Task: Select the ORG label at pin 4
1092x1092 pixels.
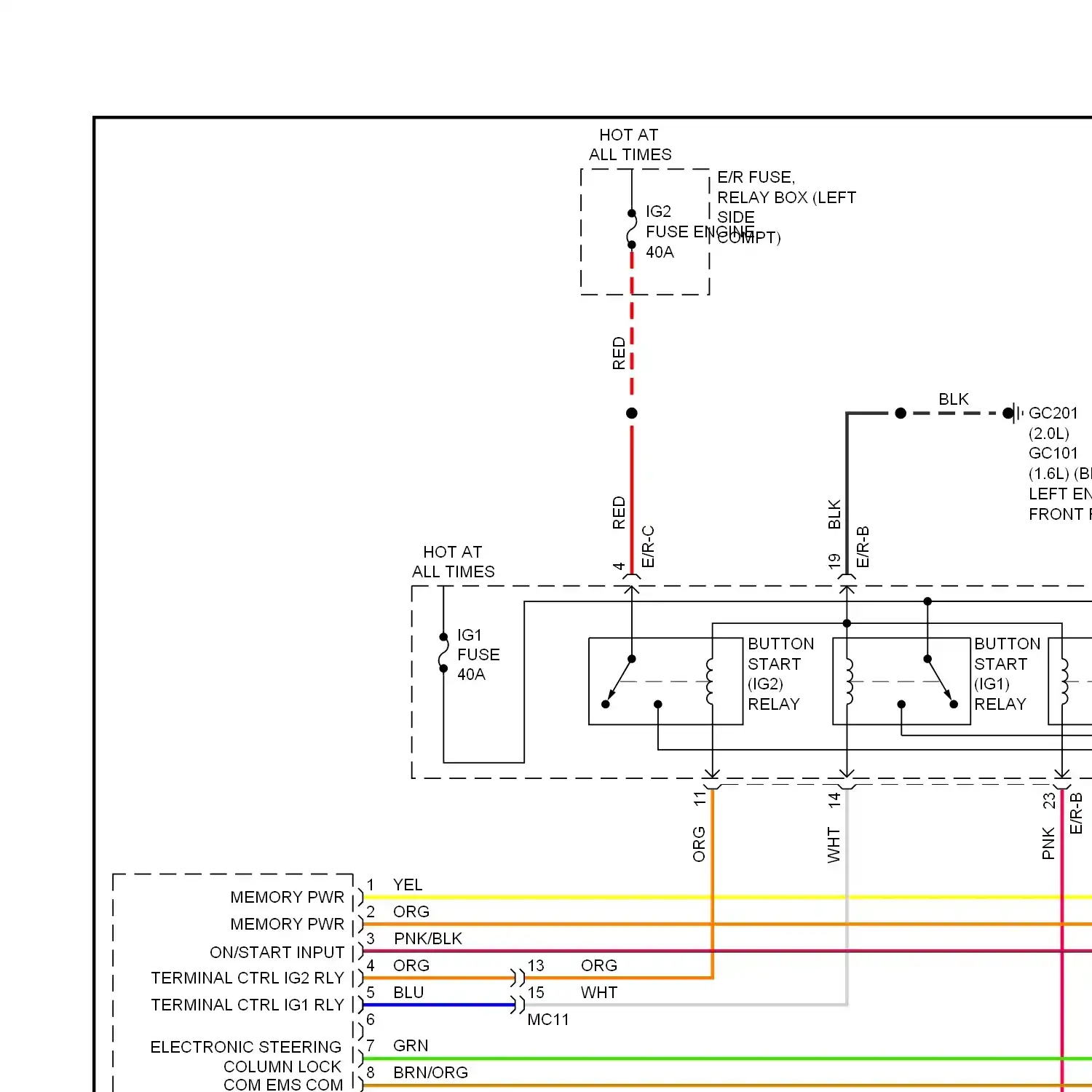Action: pyautogui.click(x=411, y=965)
